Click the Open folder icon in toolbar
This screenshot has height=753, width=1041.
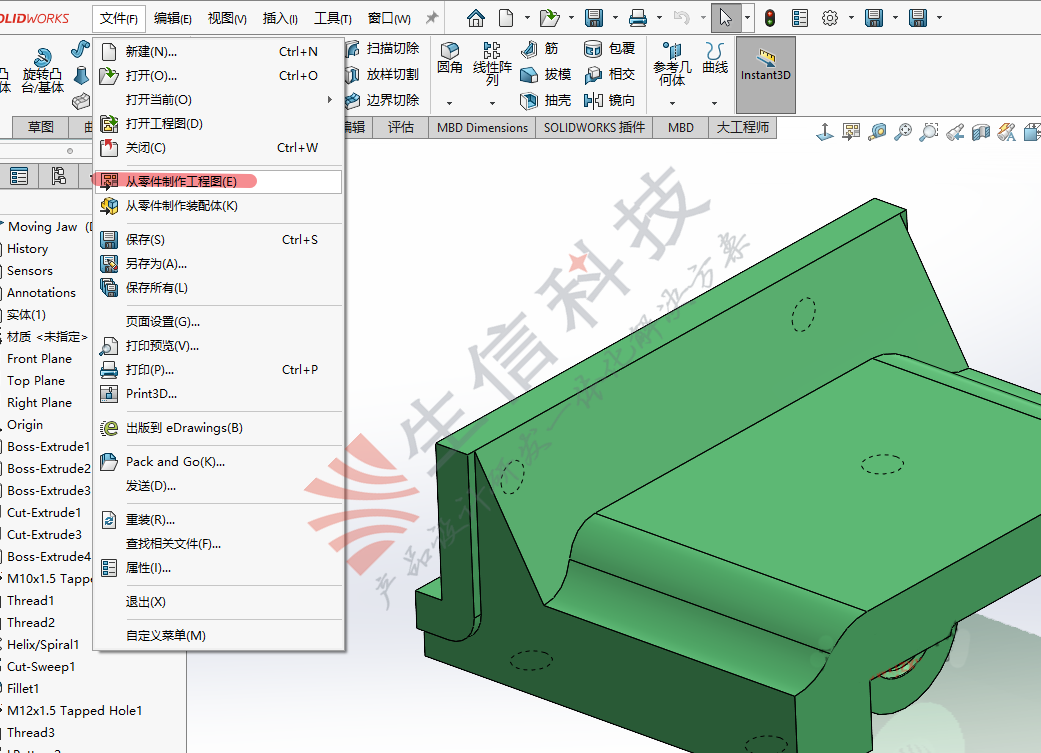tap(549, 18)
